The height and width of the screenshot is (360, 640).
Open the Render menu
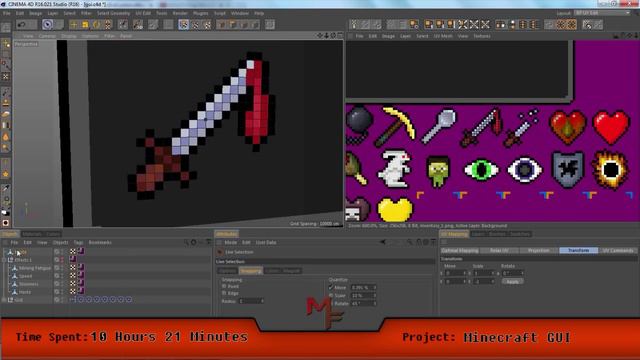pos(180,13)
